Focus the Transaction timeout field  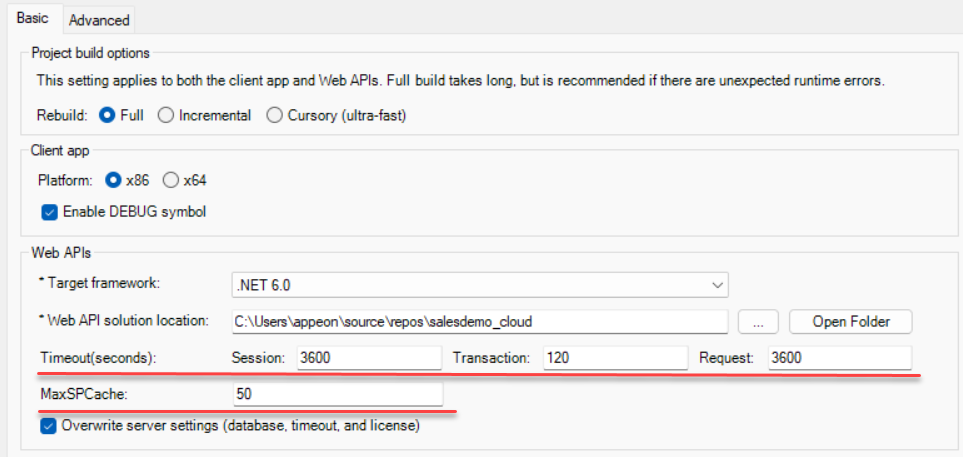pos(615,358)
